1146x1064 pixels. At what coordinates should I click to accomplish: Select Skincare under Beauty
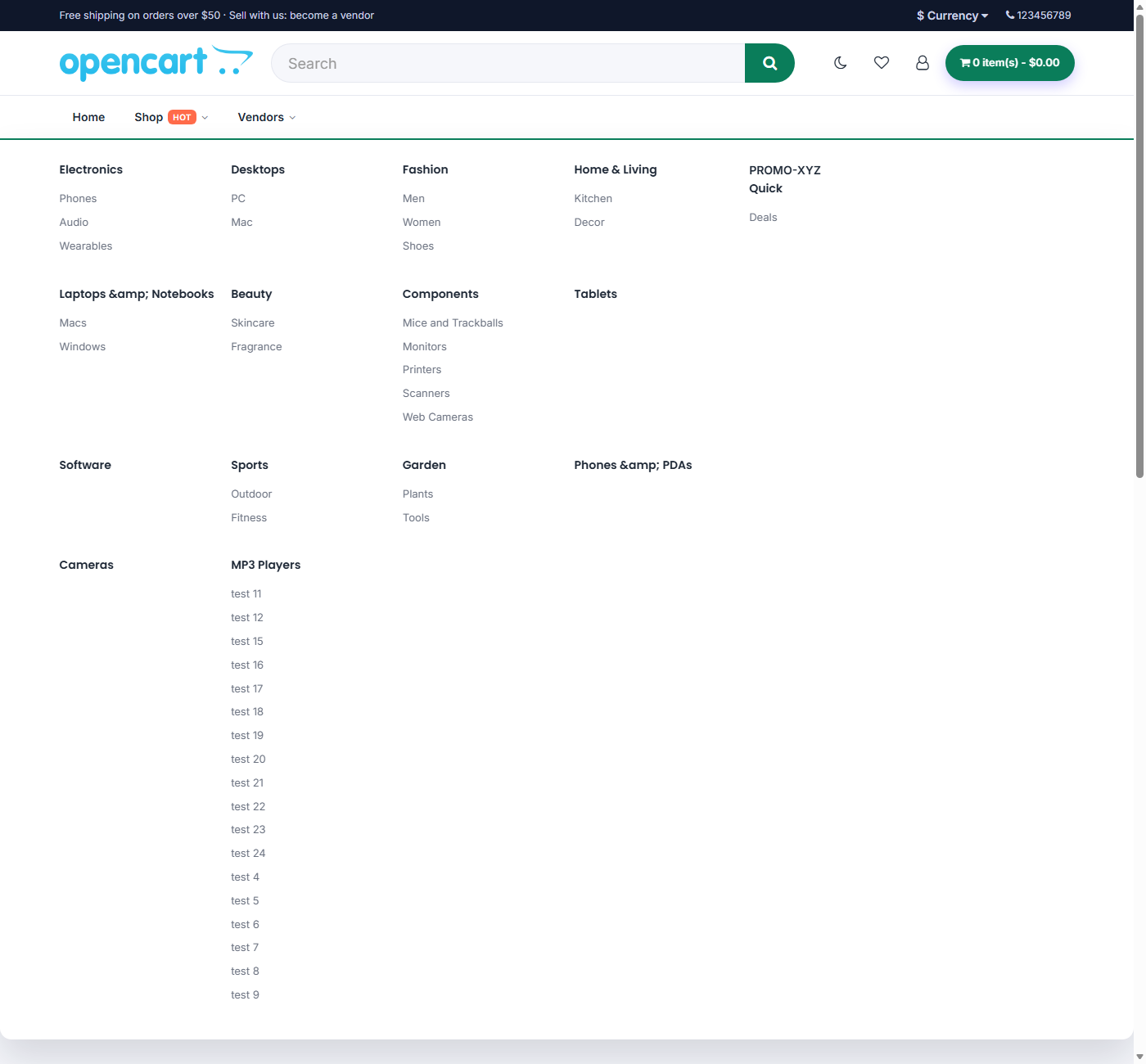point(253,322)
